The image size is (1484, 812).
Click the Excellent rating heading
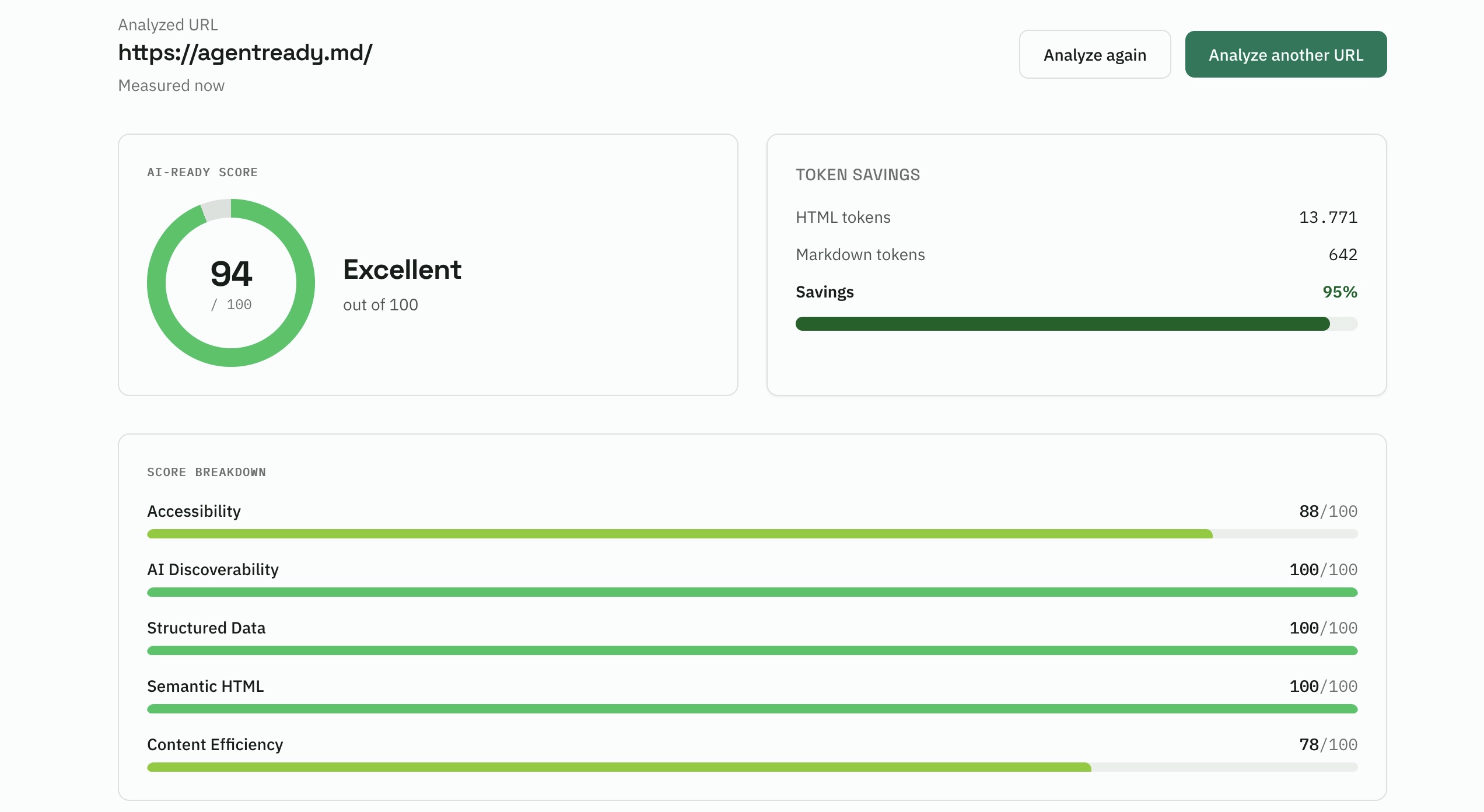pos(402,269)
